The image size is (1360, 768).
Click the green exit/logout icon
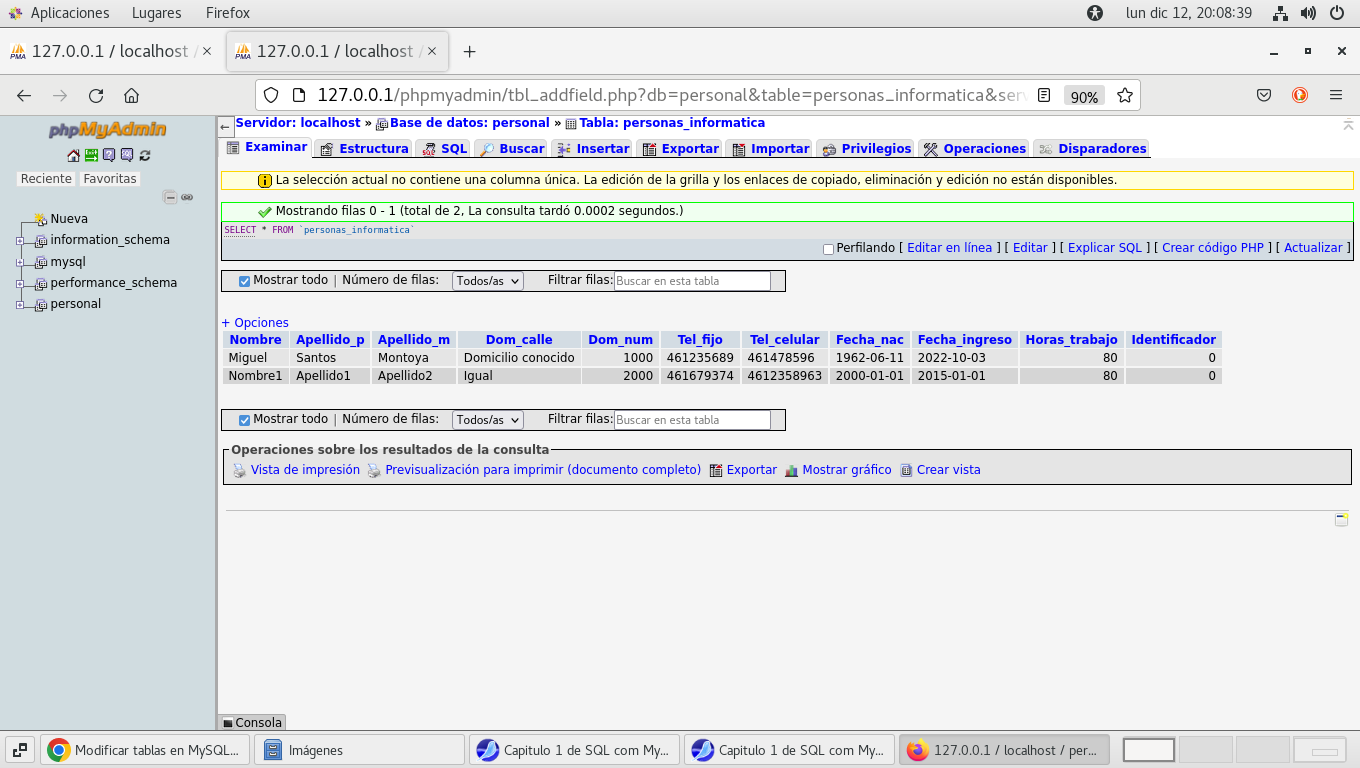91,155
